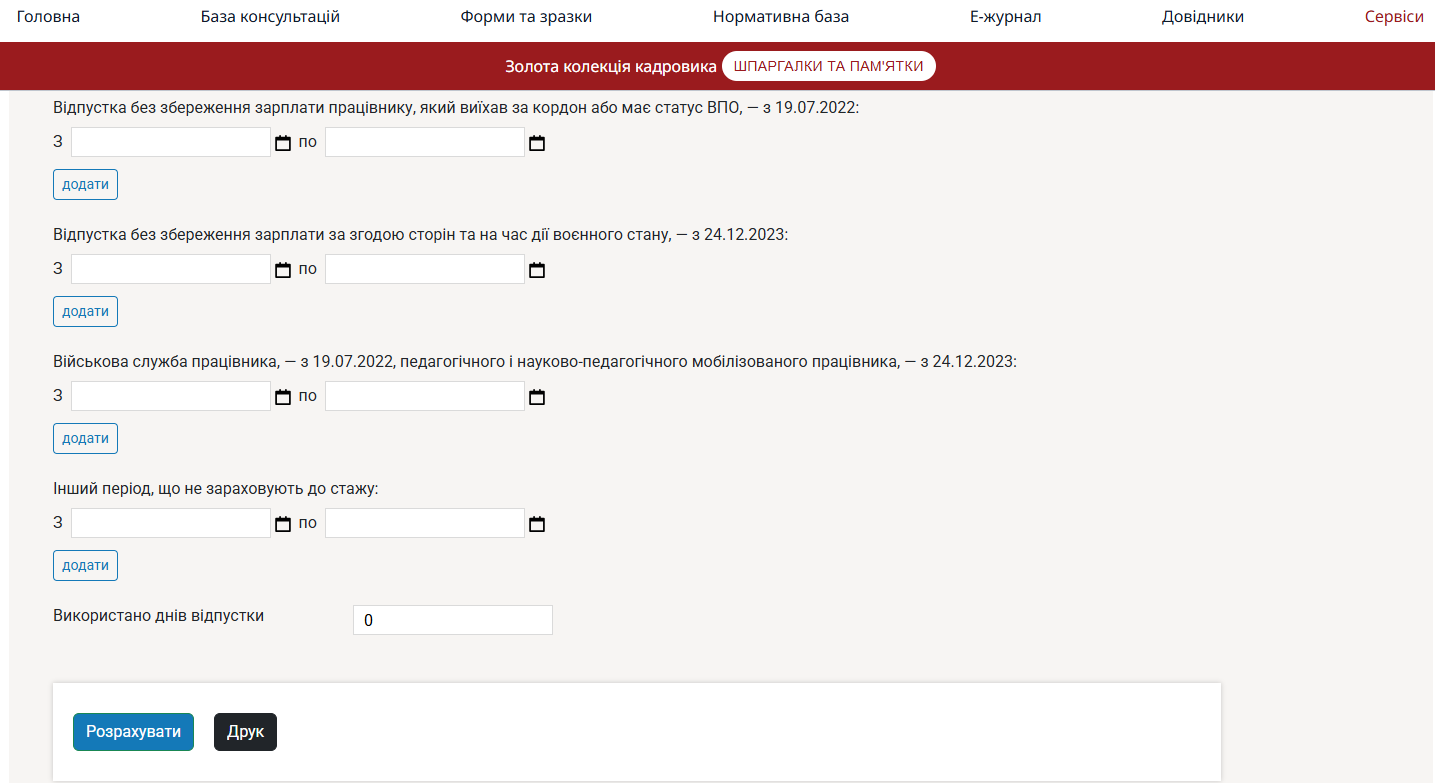Screen dimensions: 1435x783
Task: Focus the 'Використано днів відпустки' input field
Action: point(452,620)
